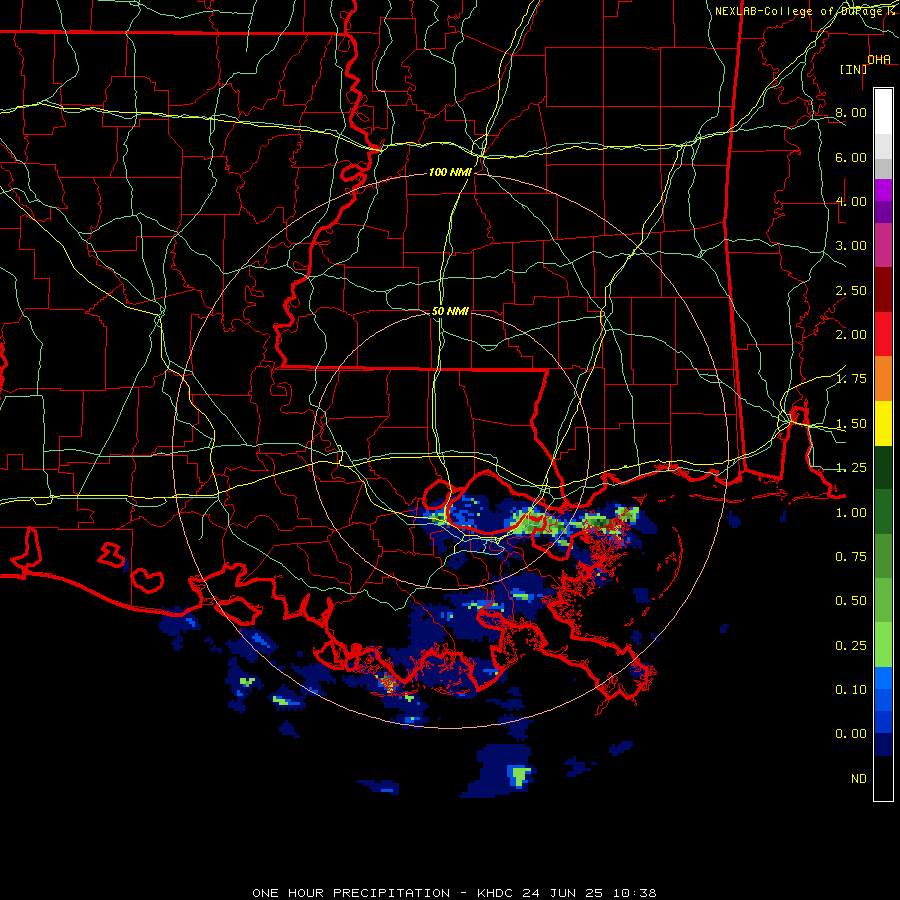Click the 'OHA' product label
This screenshot has height=900, width=900.
879,60
